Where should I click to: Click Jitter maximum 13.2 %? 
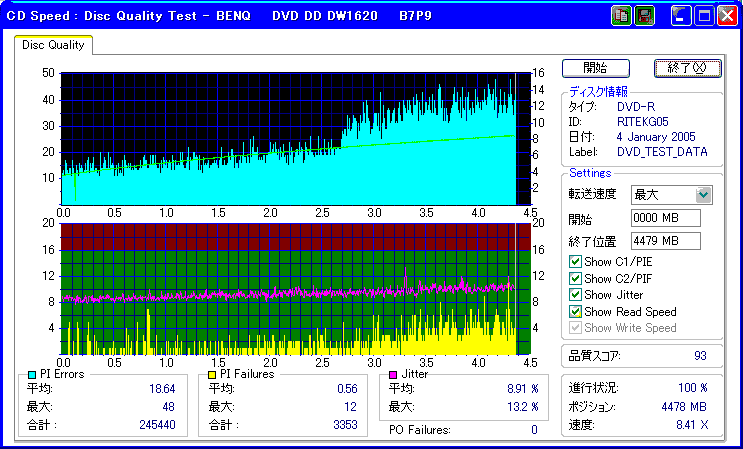coord(523,407)
